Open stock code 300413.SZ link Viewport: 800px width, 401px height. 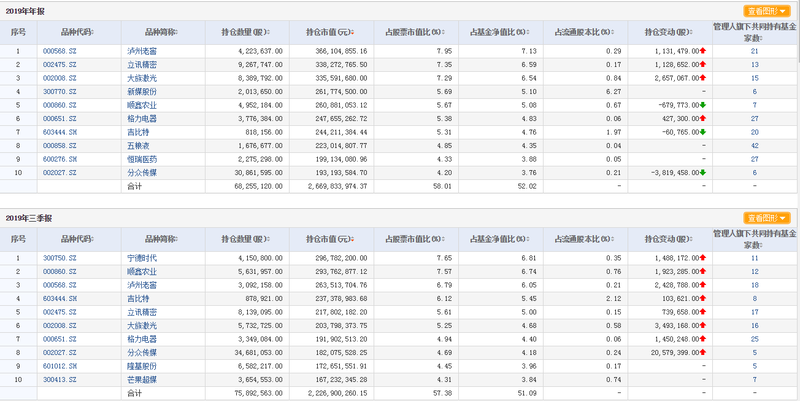tap(60, 380)
